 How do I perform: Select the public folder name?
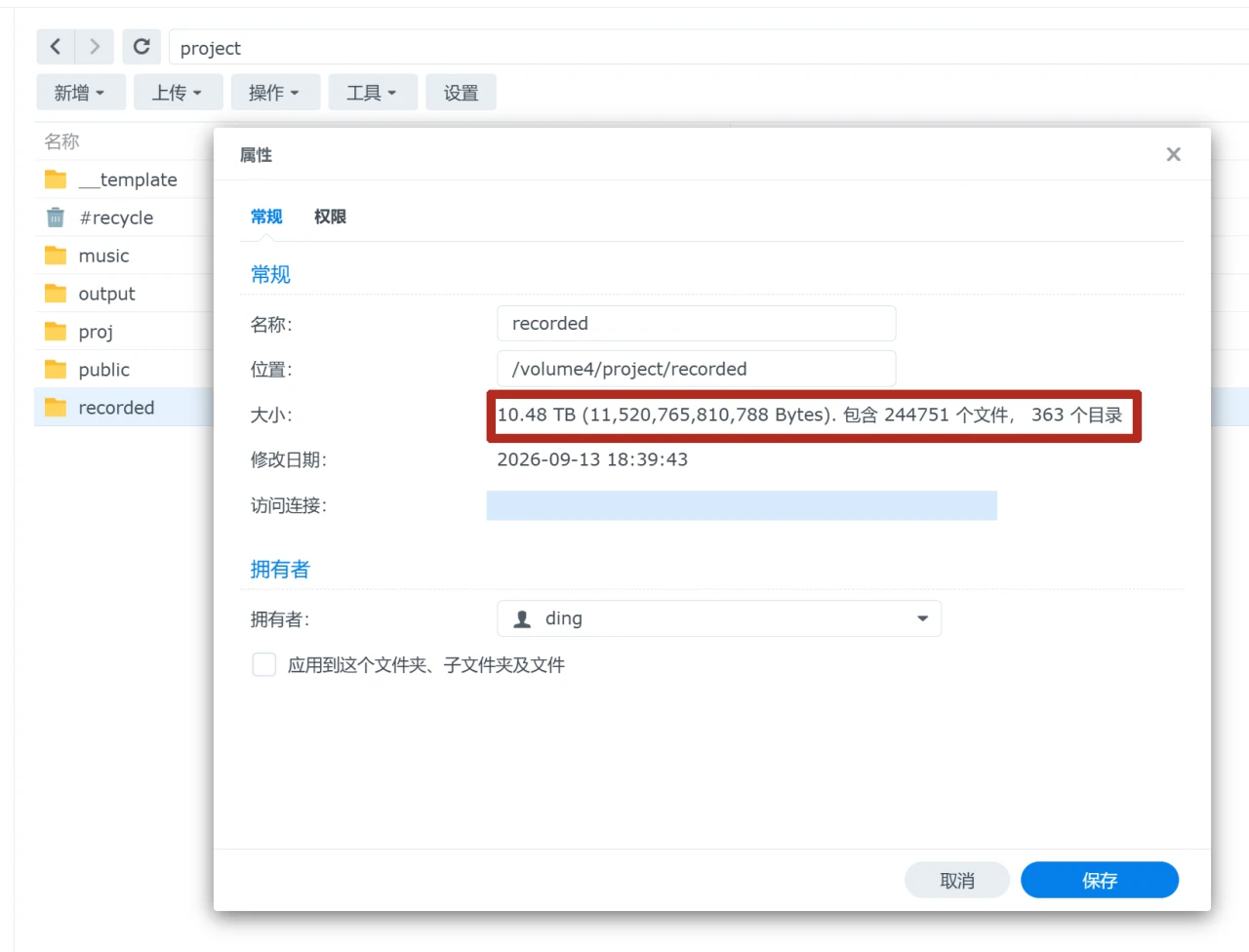103,370
